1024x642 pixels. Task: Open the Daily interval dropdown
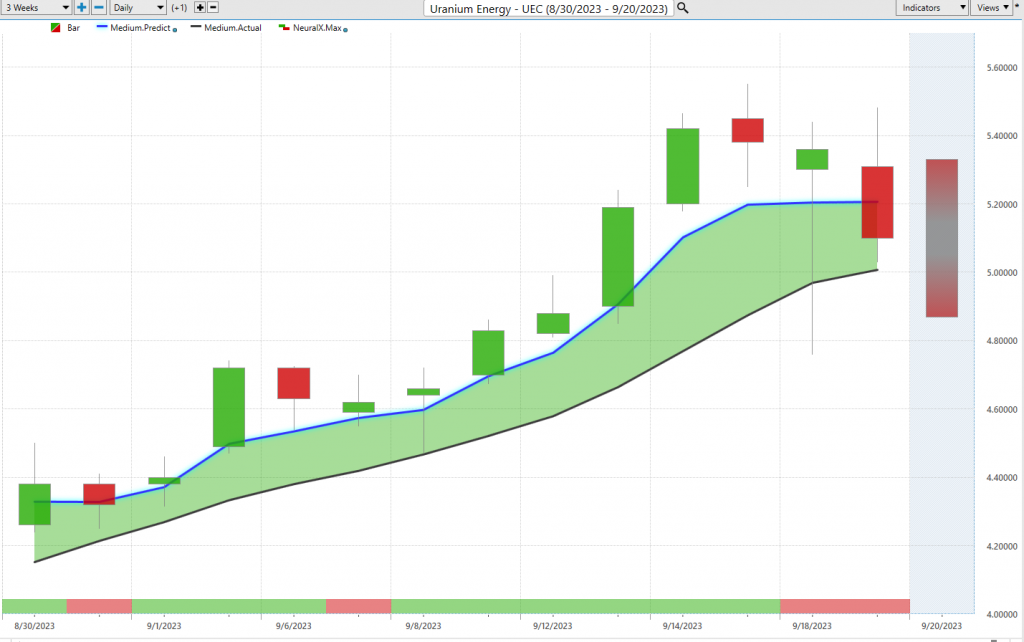tap(138, 8)
